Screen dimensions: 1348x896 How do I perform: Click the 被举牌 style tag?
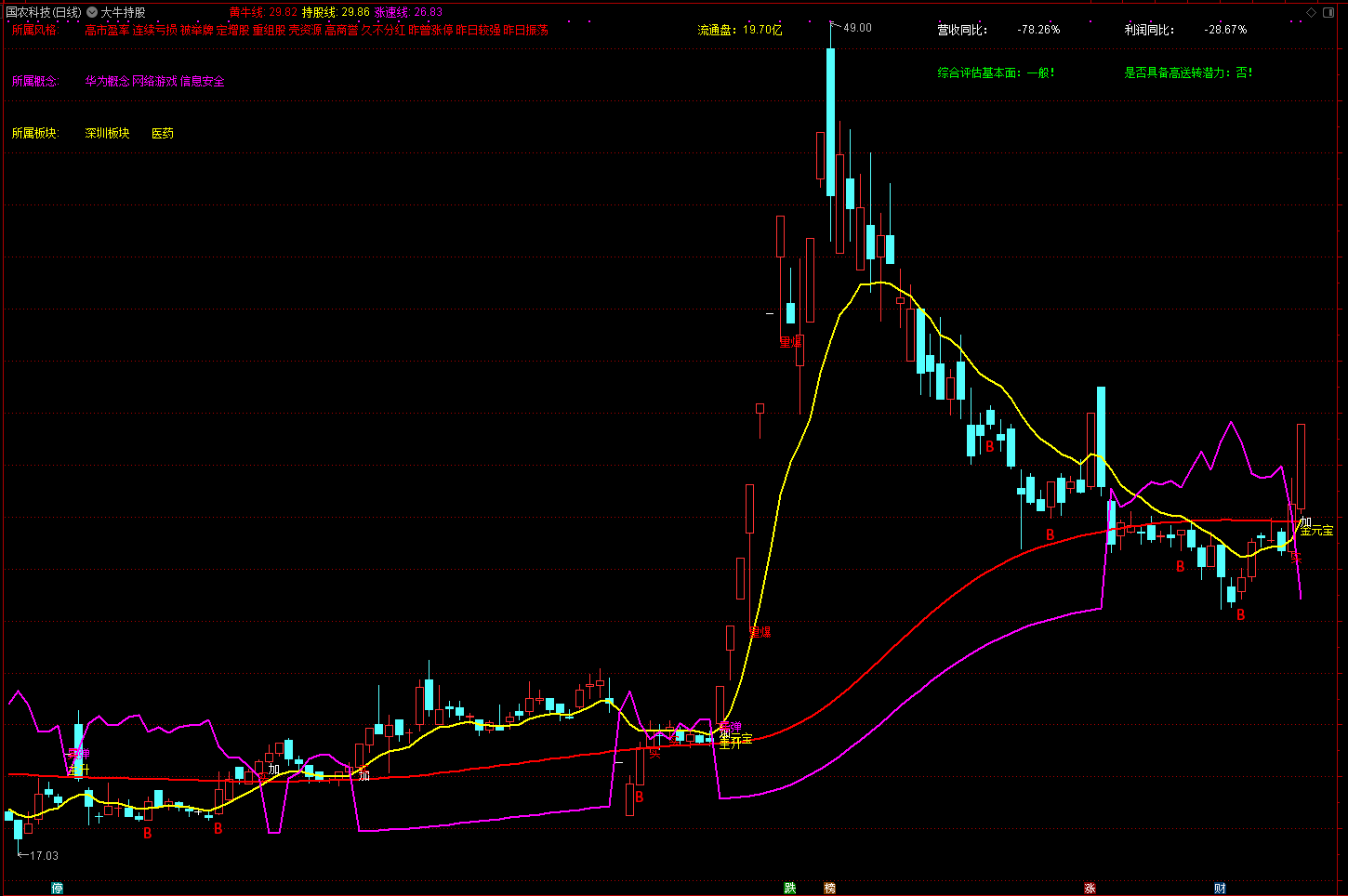click(x=197, y=30)
